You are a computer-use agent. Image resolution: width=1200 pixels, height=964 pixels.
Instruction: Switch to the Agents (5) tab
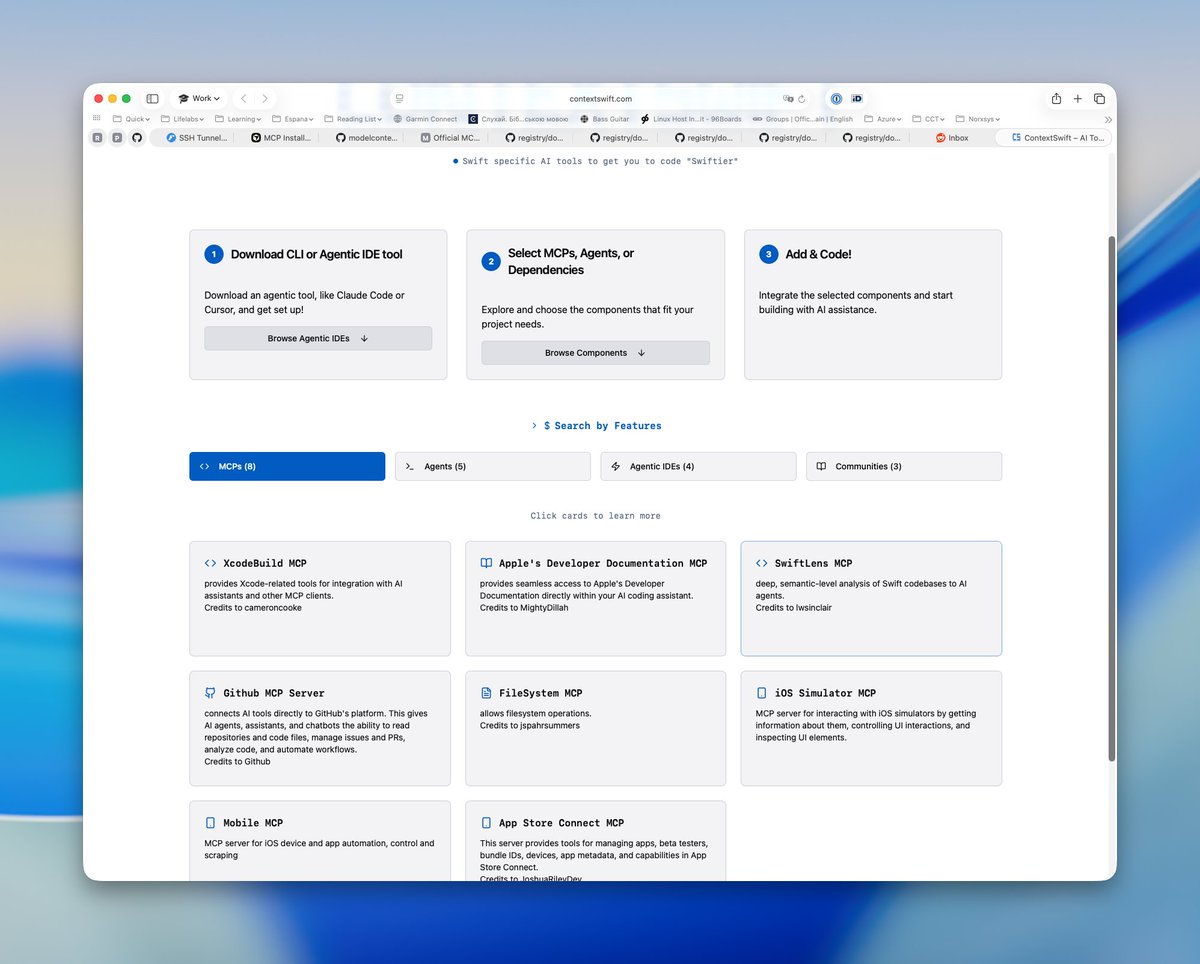click(x=492, y=466)
